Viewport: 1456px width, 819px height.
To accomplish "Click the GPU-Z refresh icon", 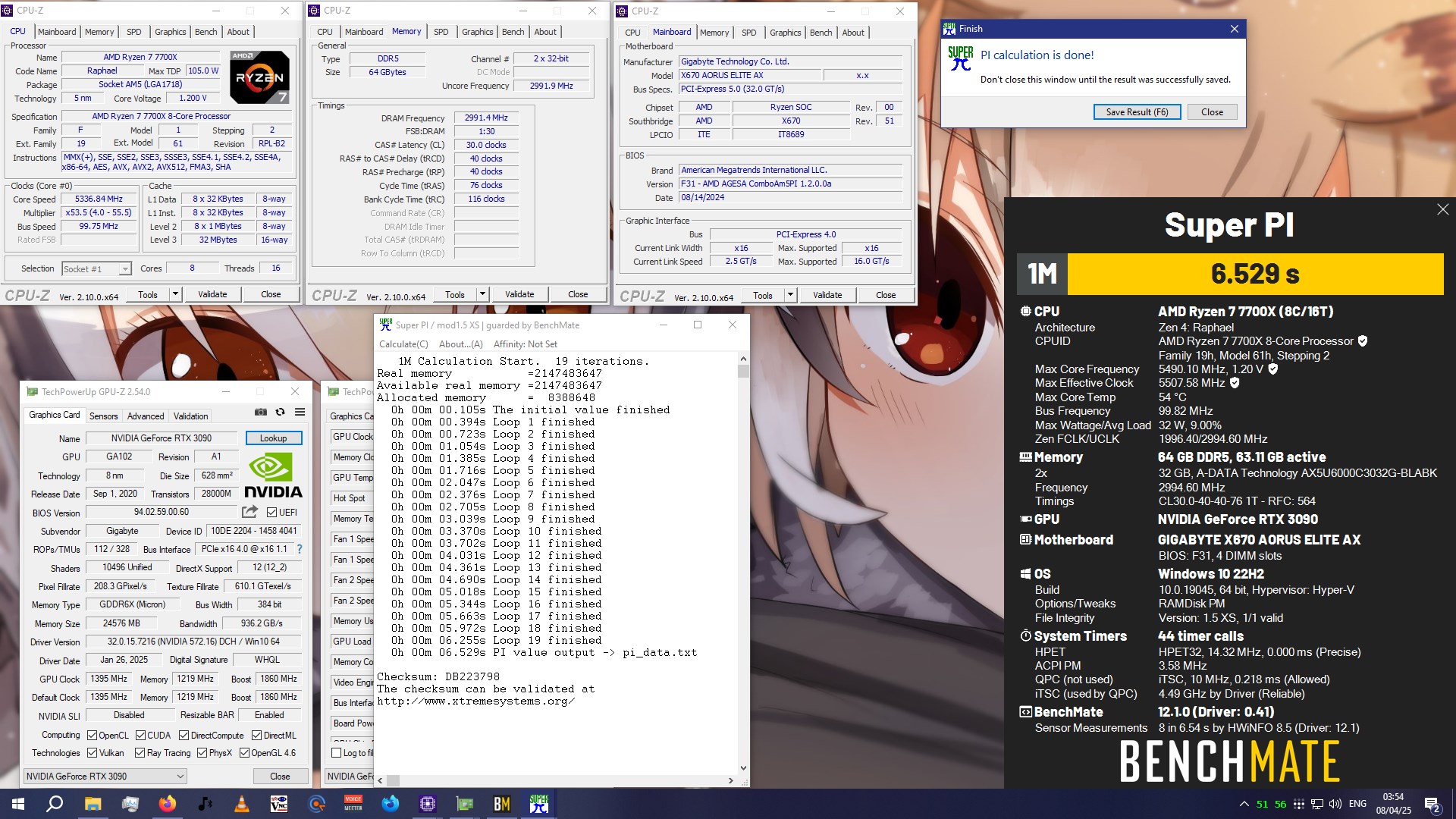I will pos(280,412).
